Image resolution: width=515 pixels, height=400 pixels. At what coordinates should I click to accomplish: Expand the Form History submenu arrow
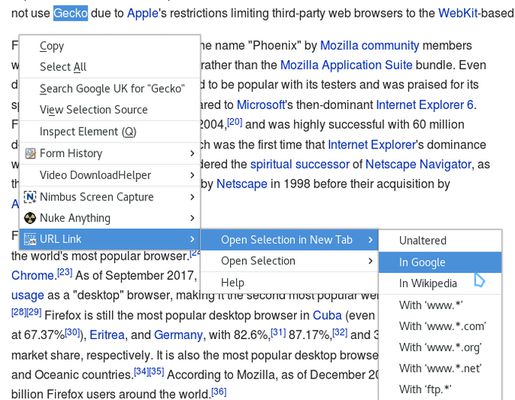point(192,153)
